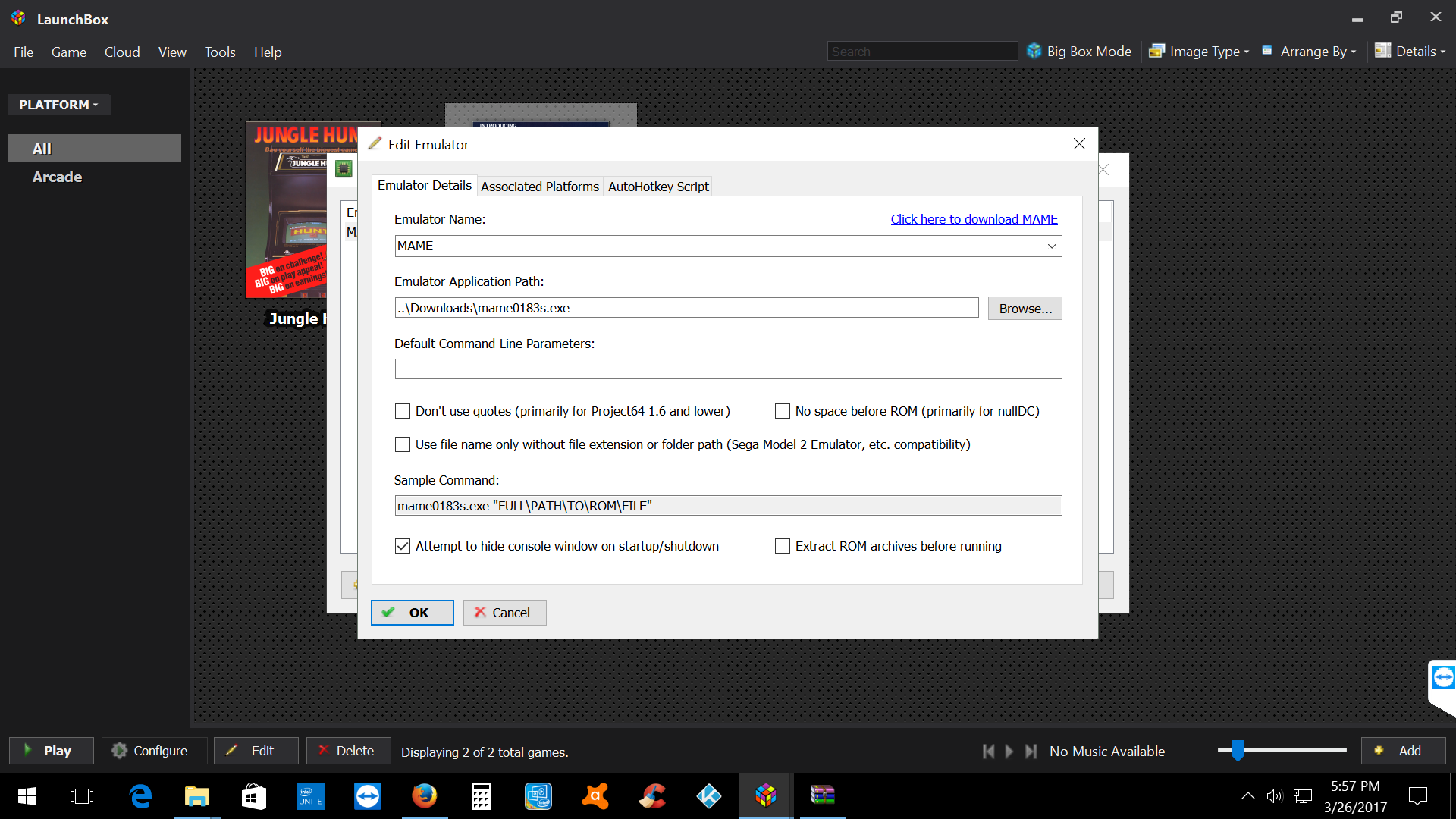The width and height of the screenshot is (1456, 819).
Task: Open Firefox from taskbar
Action: coord(425,796)
